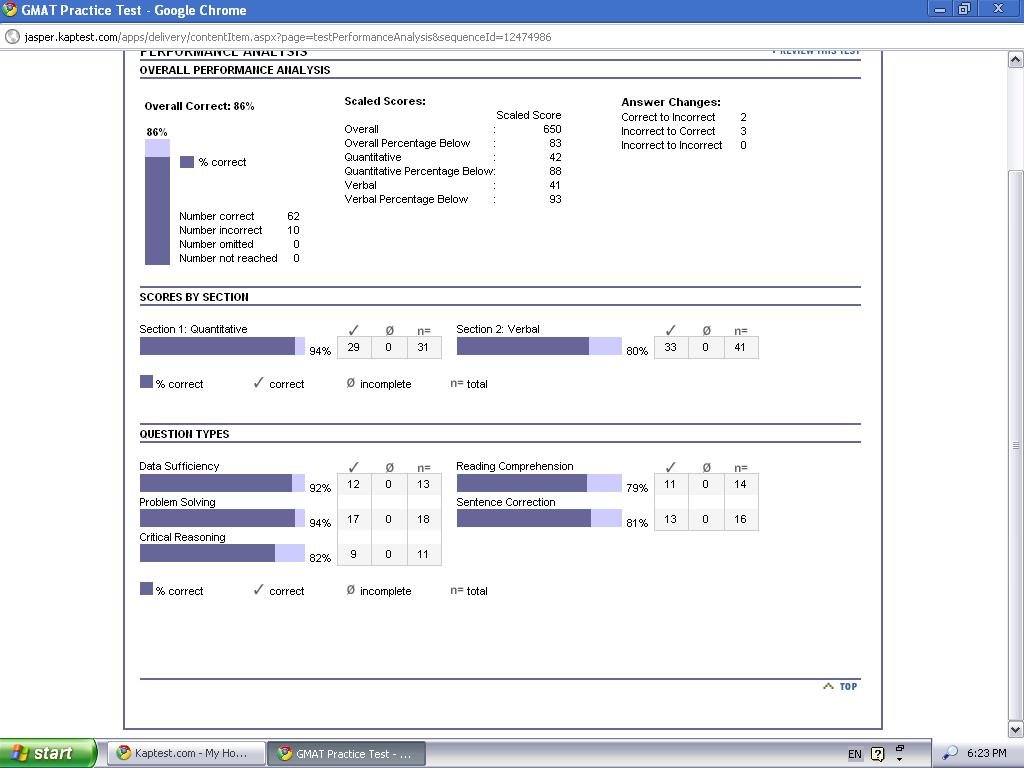1024x768 pixels.
Task: Click the globe icon in address bar
Action: point(12,37)
